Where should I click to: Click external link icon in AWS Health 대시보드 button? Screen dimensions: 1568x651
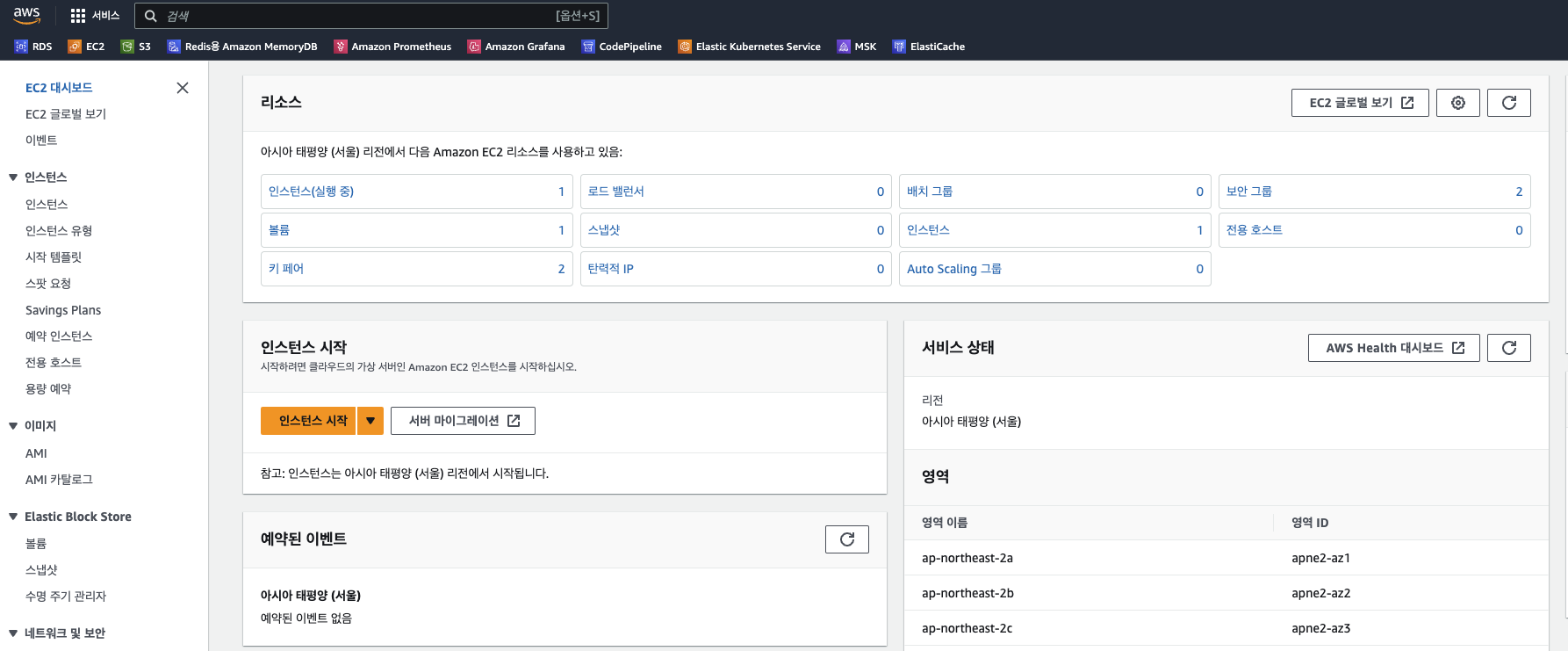(1458, 348)
